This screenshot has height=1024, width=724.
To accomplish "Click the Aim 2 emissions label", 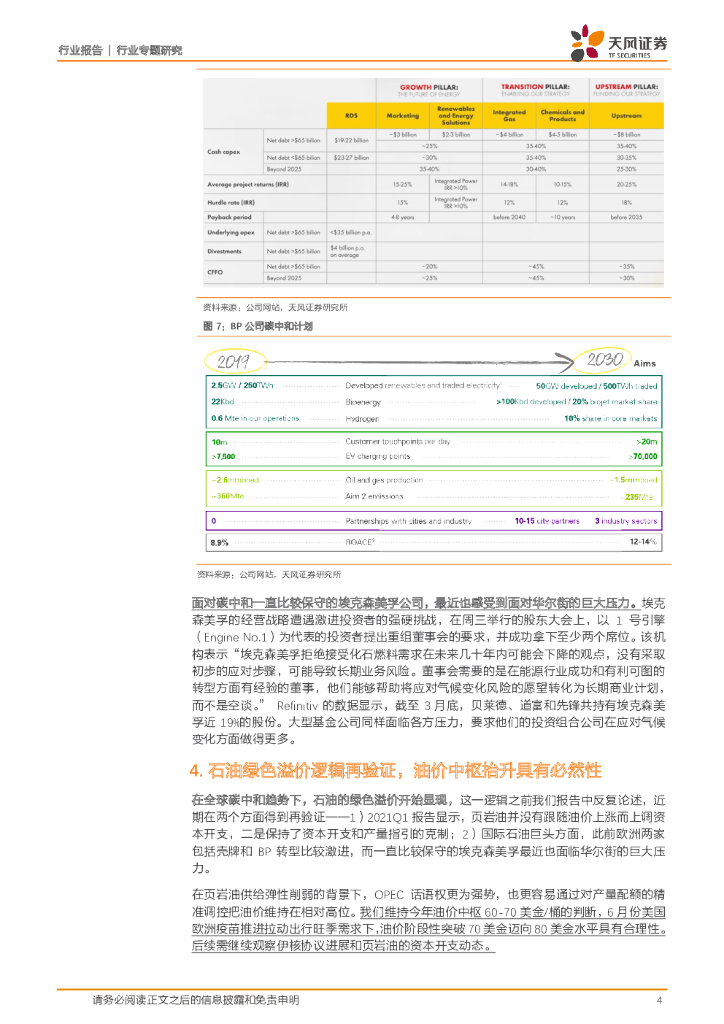I will point(374,496).
